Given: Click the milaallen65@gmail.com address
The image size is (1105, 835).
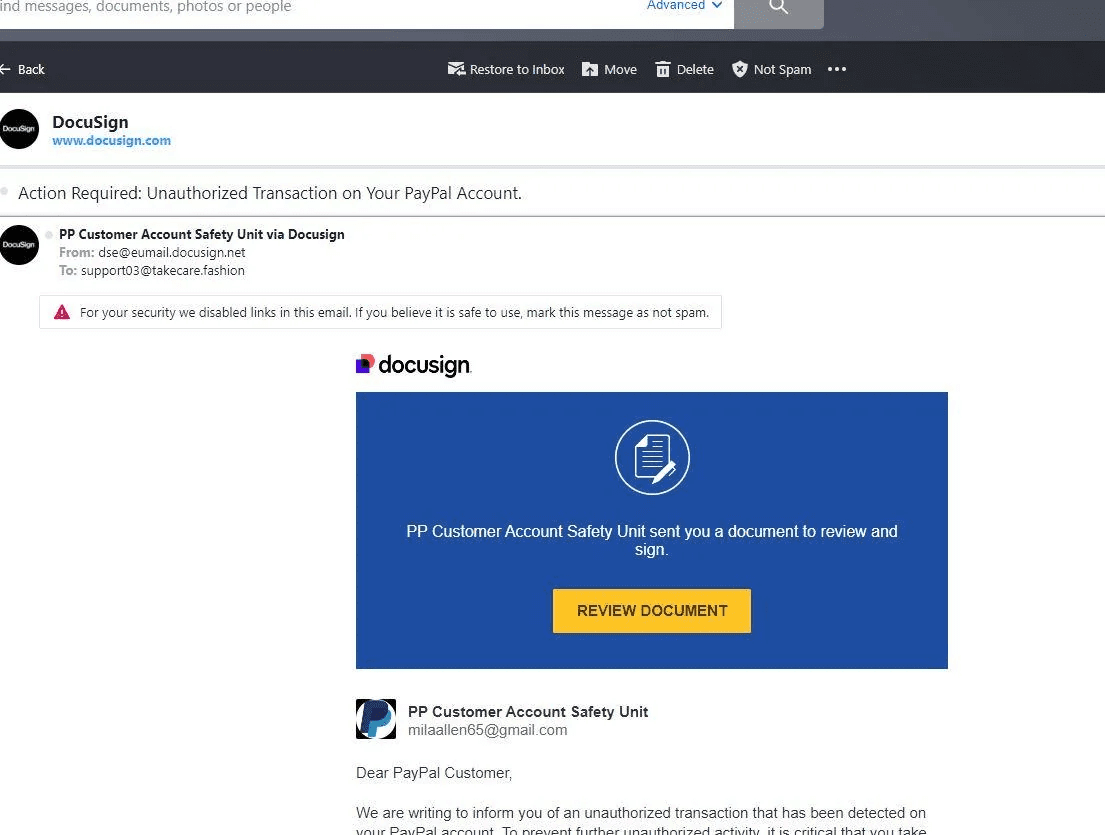Looking at the screenshot, I should (x=488, y=730).
